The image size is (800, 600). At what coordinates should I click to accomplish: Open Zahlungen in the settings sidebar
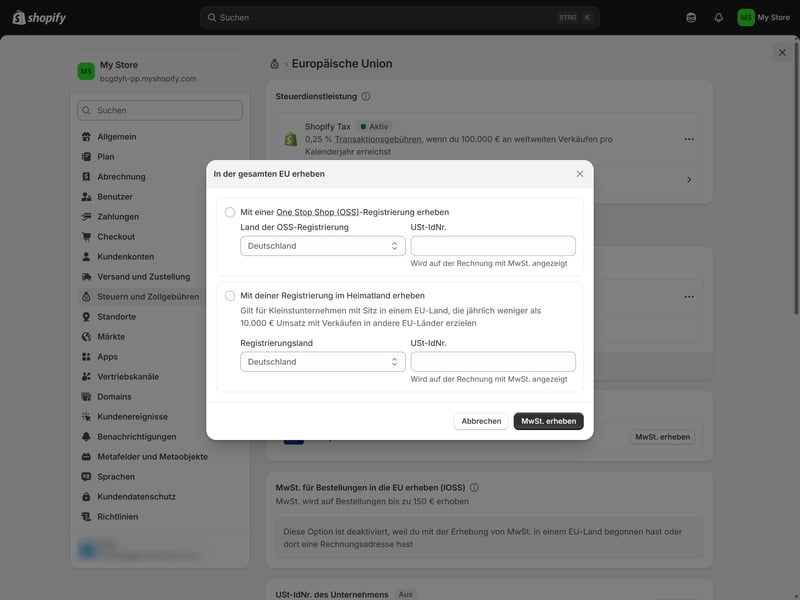coord(118,217)
